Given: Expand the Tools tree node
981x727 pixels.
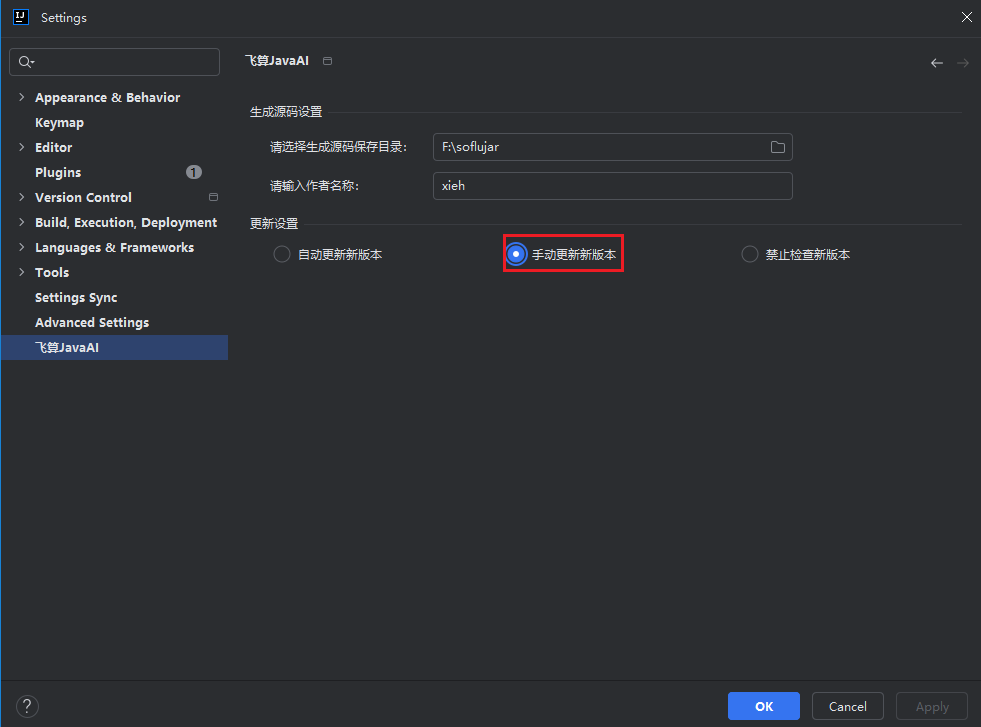Looking at the screenshot, I should (22, 272).
